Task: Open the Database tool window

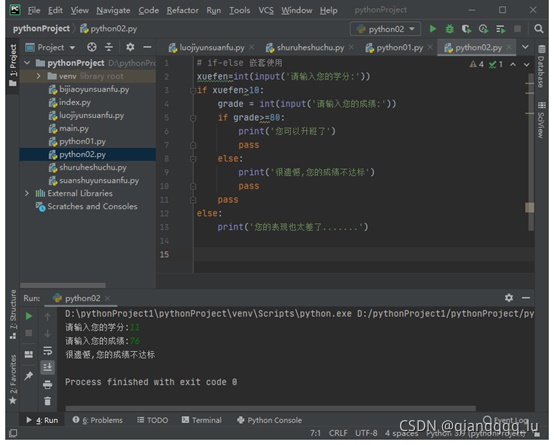Action: [541, 66]
